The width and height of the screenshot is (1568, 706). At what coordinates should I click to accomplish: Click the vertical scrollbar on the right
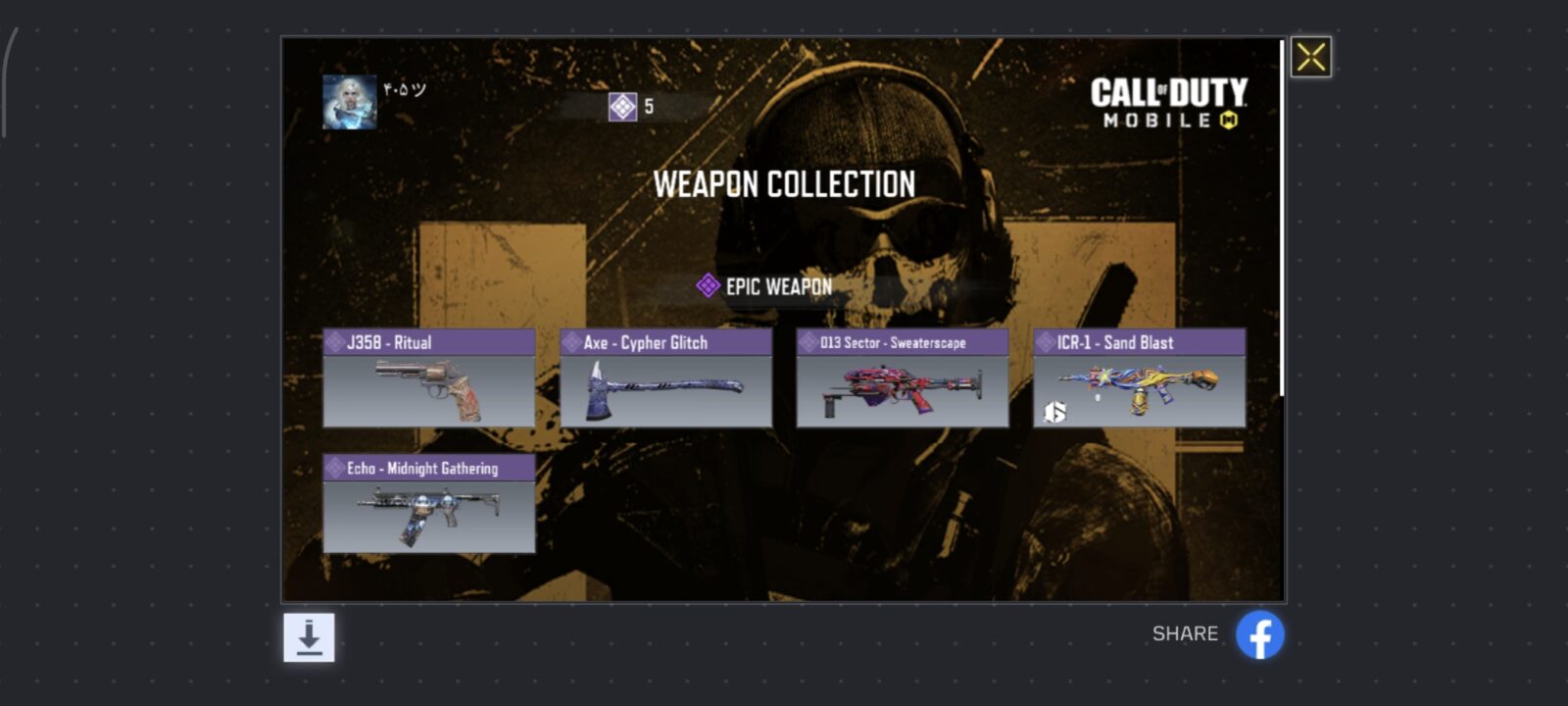coord(1282,218)
